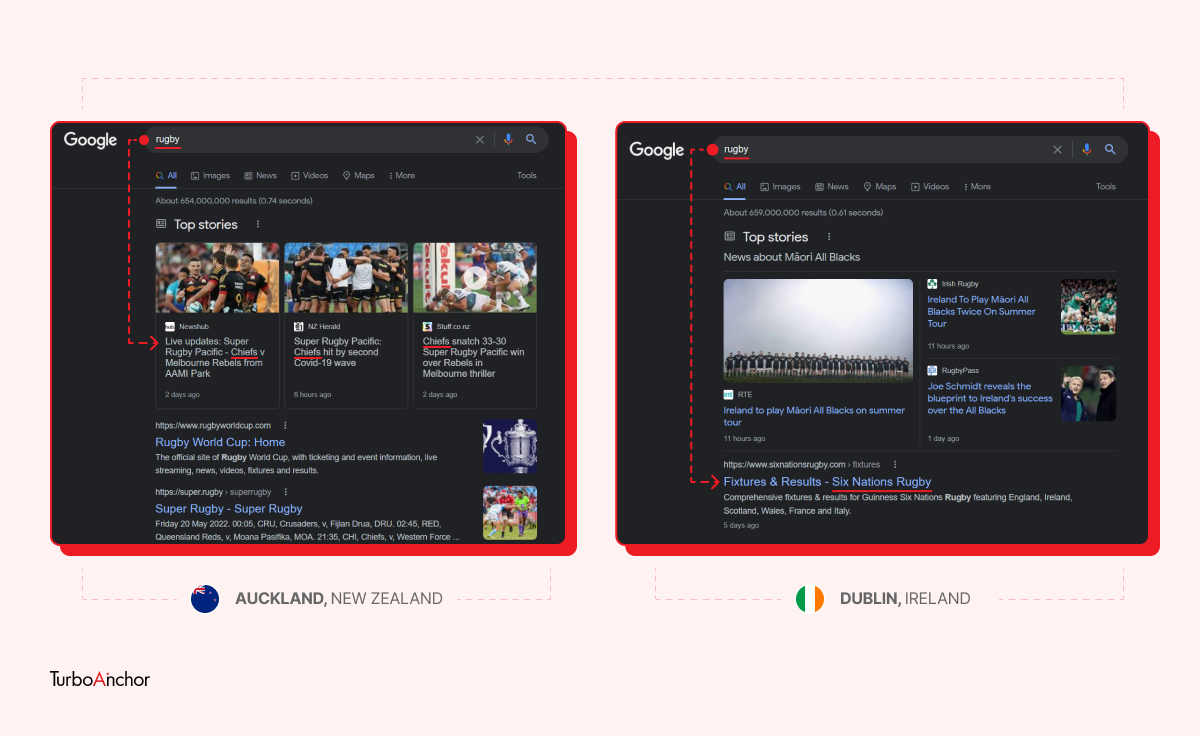The height and width of the screenshot is (736, 1200).
Task: Click the "News about Māori All Blacks" heading
Action: click(x=792, y=257)
